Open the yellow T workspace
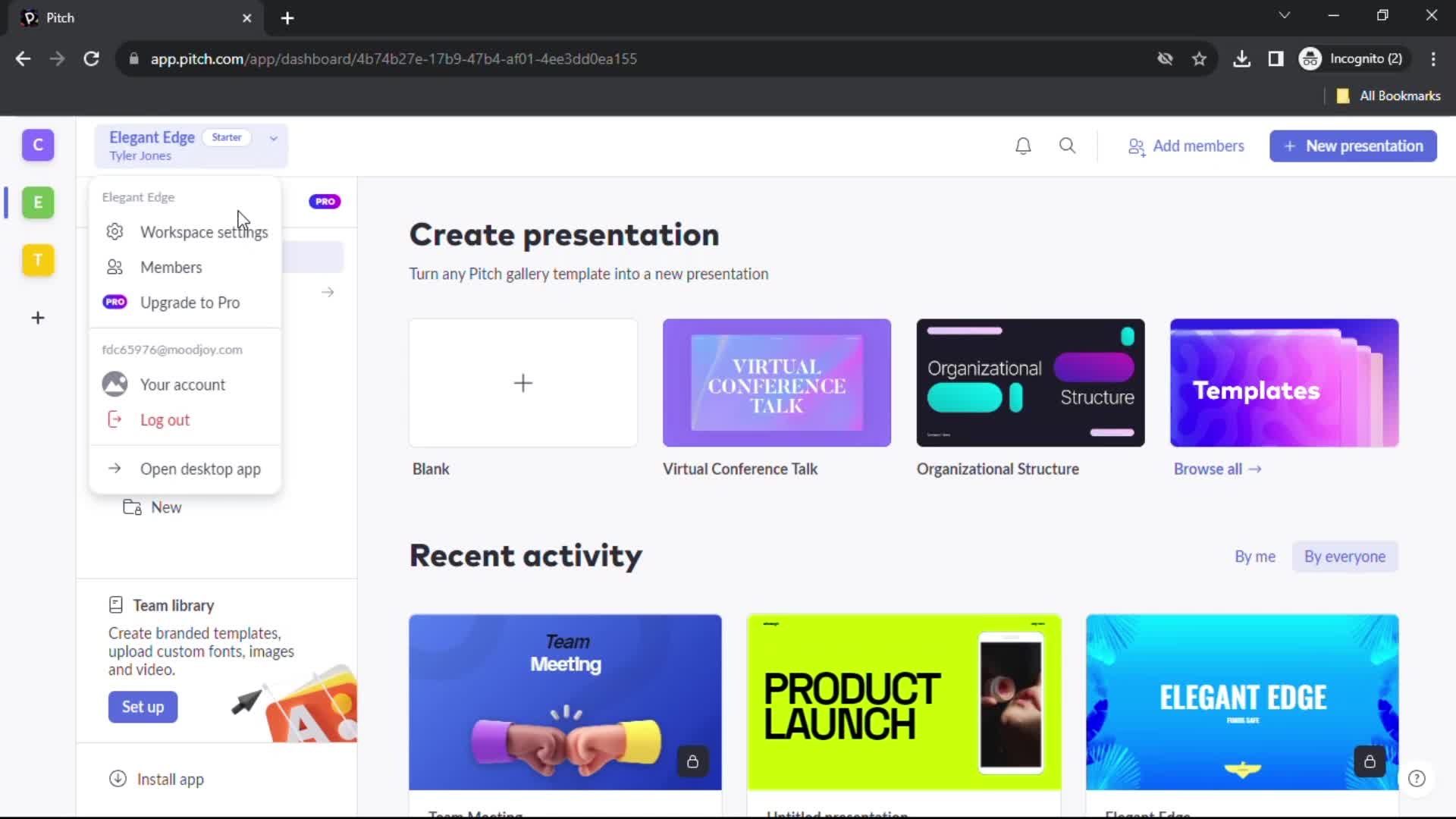This screenshot has height=819, width=1456. (38, 260)
